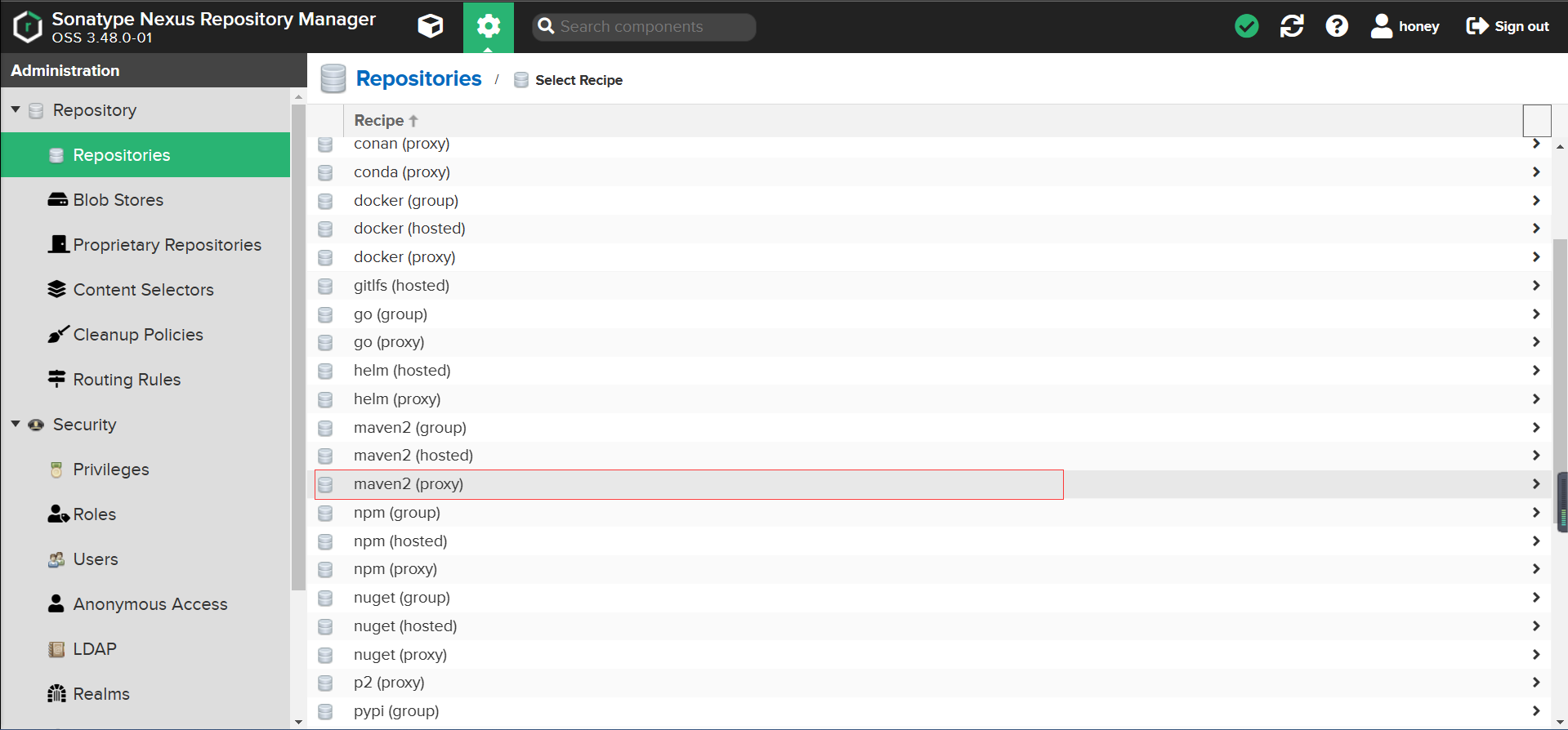This screenshot has height=730, width=1568.
Task: Select Repositories in the sidebar
Action: point(145,154)
